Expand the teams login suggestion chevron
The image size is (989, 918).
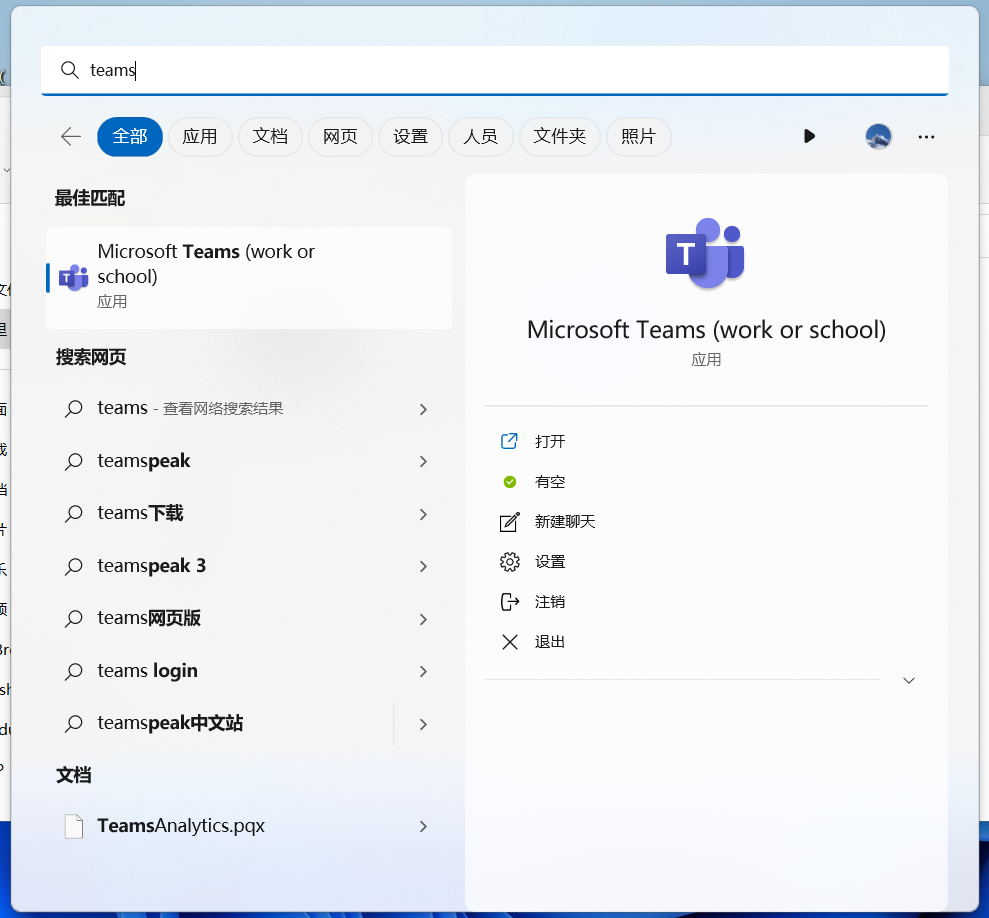click(423, 671)
